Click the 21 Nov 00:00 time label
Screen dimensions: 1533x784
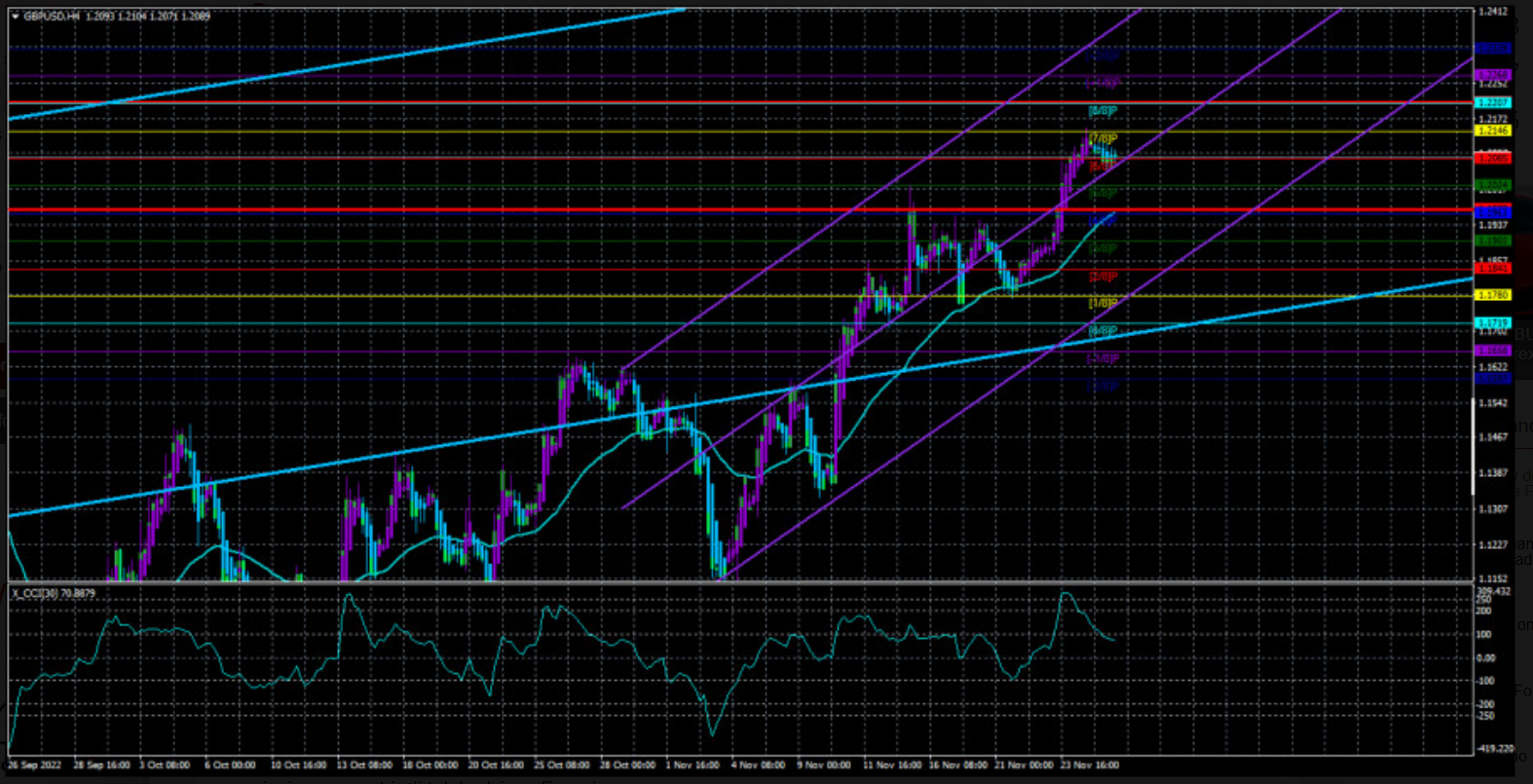tap(1023, 765)
